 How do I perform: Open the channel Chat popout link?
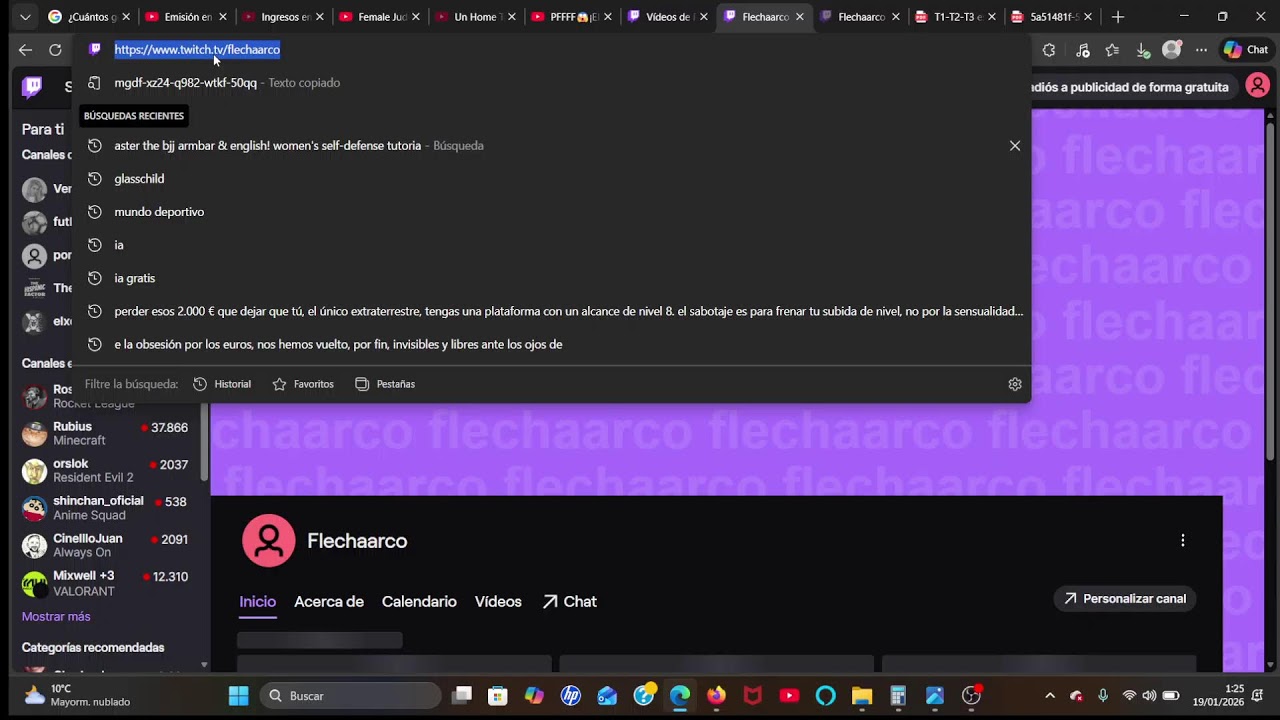569,602
